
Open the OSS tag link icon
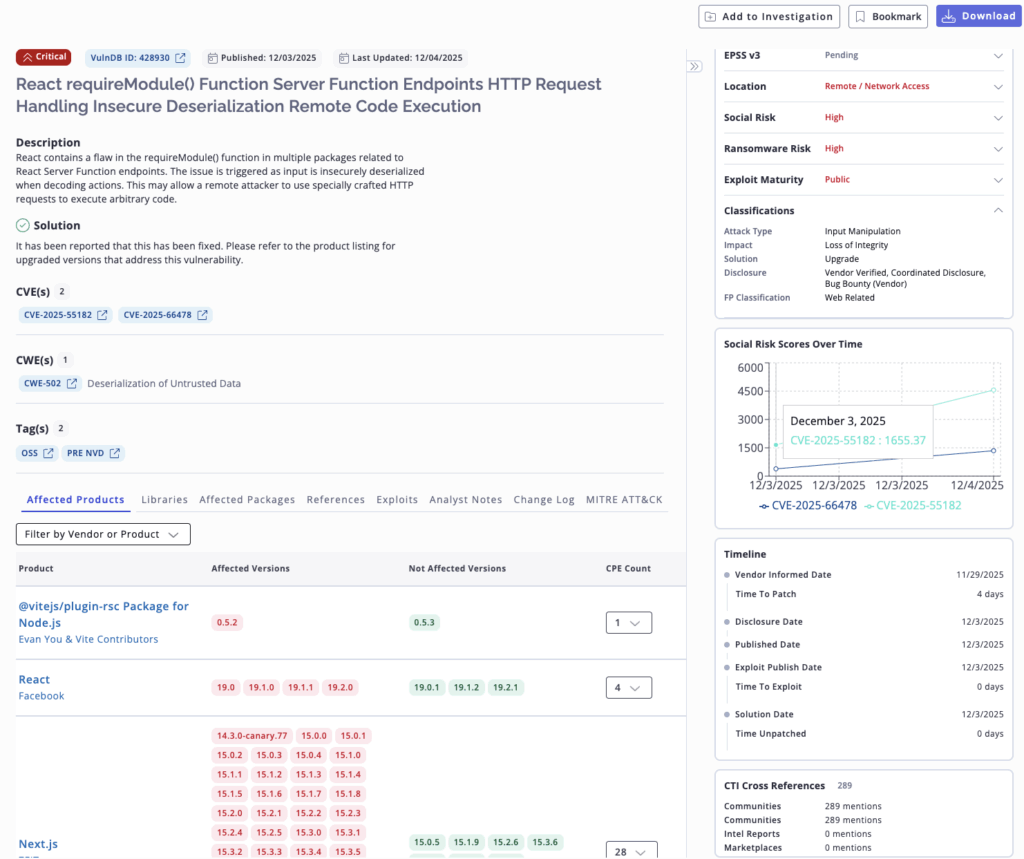48,453
